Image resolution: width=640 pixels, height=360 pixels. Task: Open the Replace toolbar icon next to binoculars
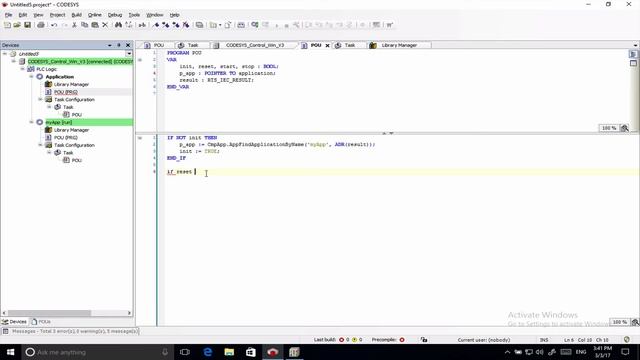[x=129, y=25]
